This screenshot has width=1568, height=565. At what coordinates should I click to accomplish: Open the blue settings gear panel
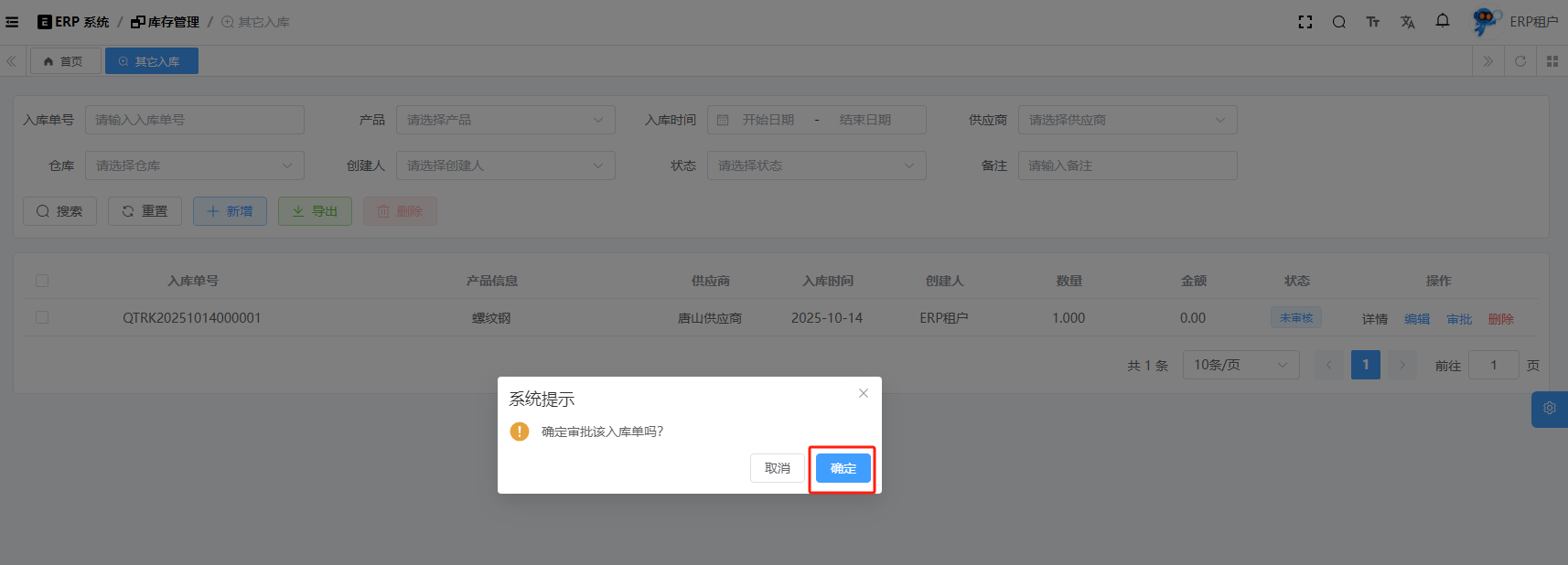(x=1550, y=409)
